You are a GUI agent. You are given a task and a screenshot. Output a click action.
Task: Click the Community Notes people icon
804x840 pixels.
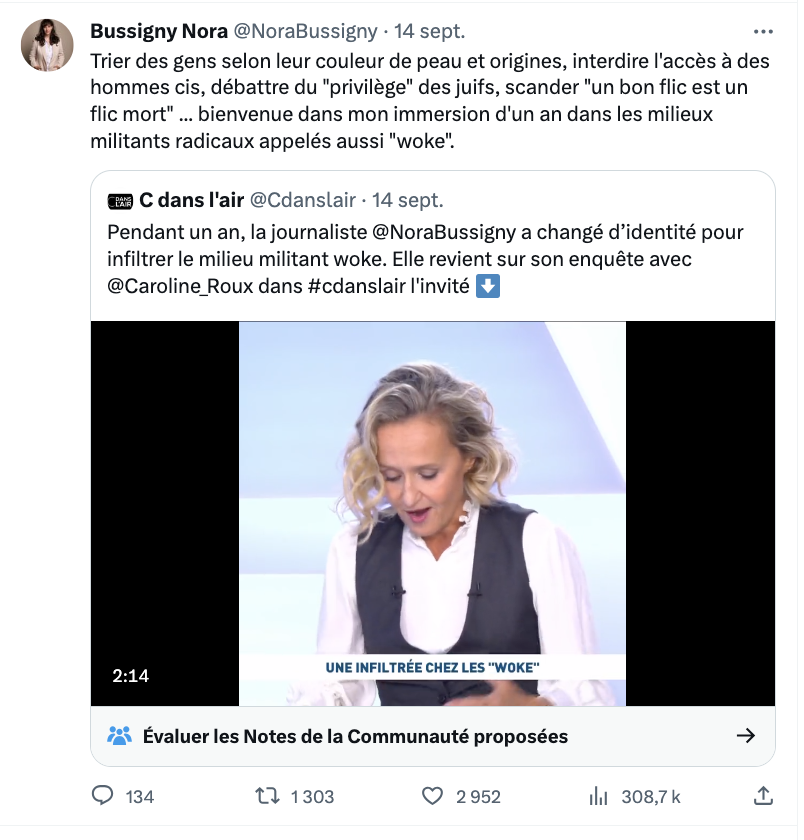tap(119, 736)
